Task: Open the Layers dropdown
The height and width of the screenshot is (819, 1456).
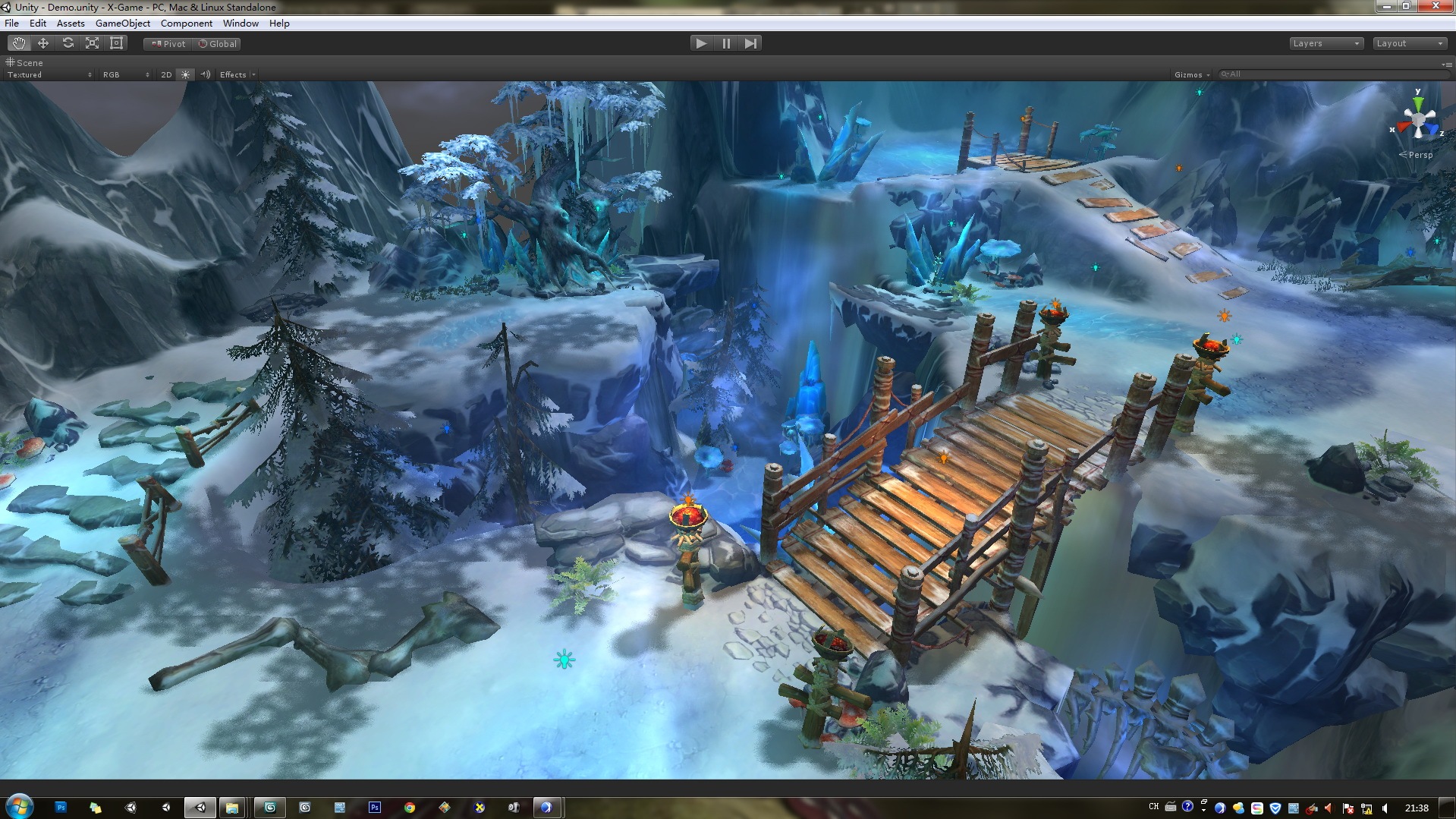Action: [1325, 43]
